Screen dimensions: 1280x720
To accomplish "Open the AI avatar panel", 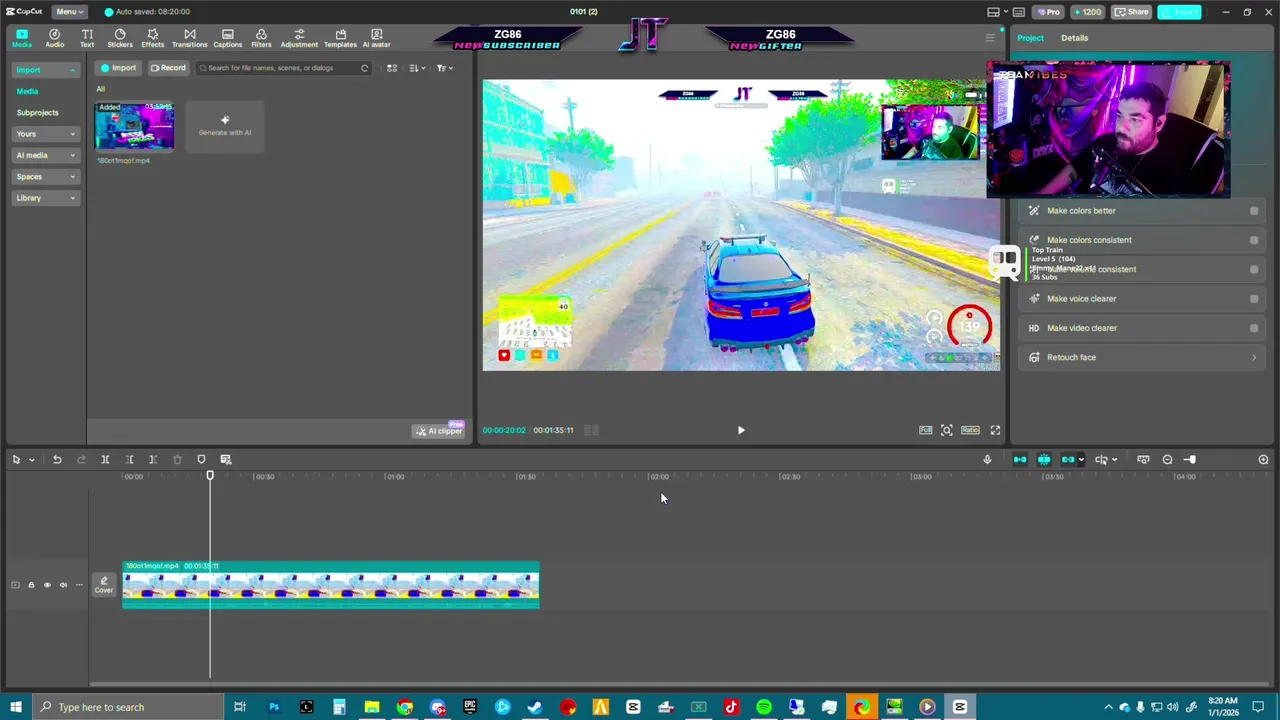I will point(376,38).
